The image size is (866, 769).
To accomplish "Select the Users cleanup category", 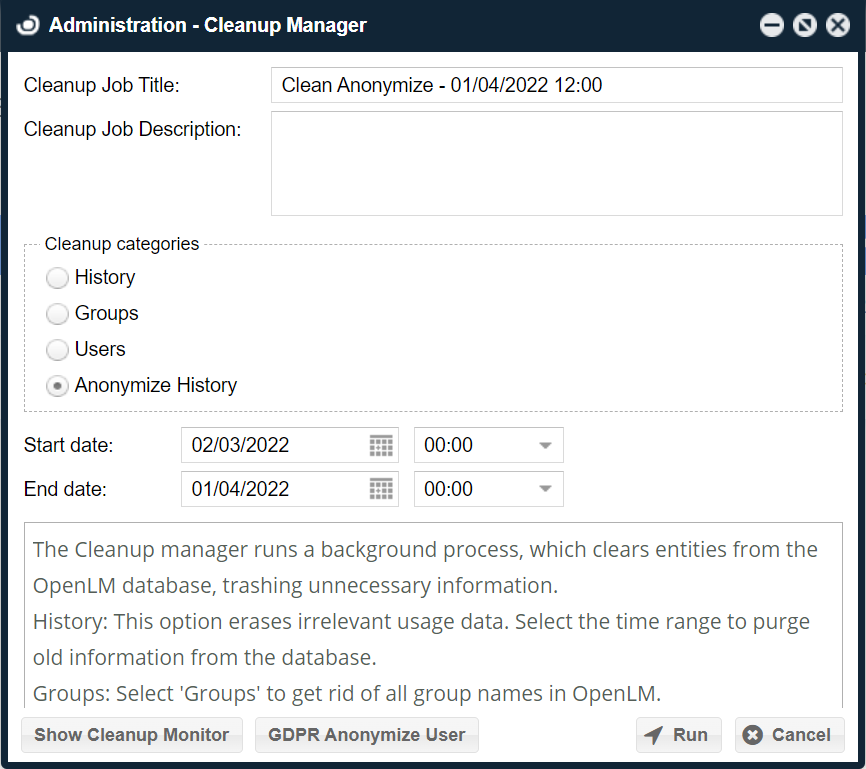I will coord(58,350).
